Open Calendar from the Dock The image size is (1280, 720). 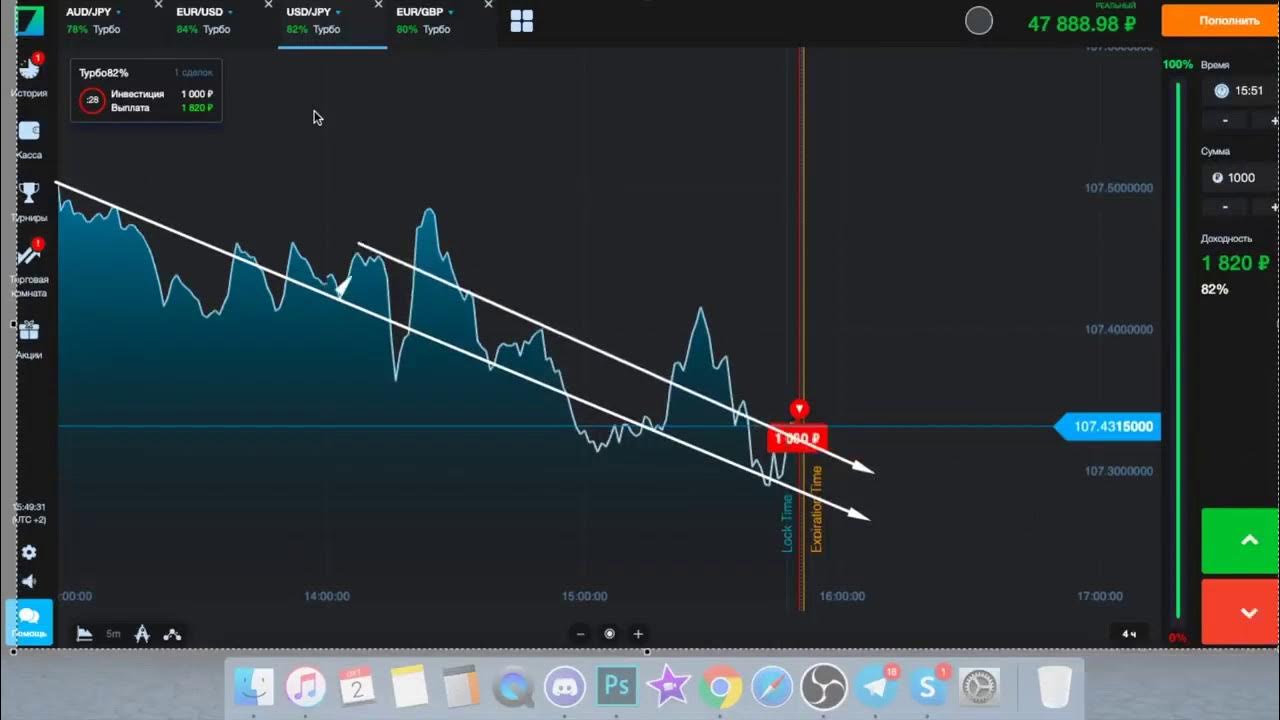357,687
